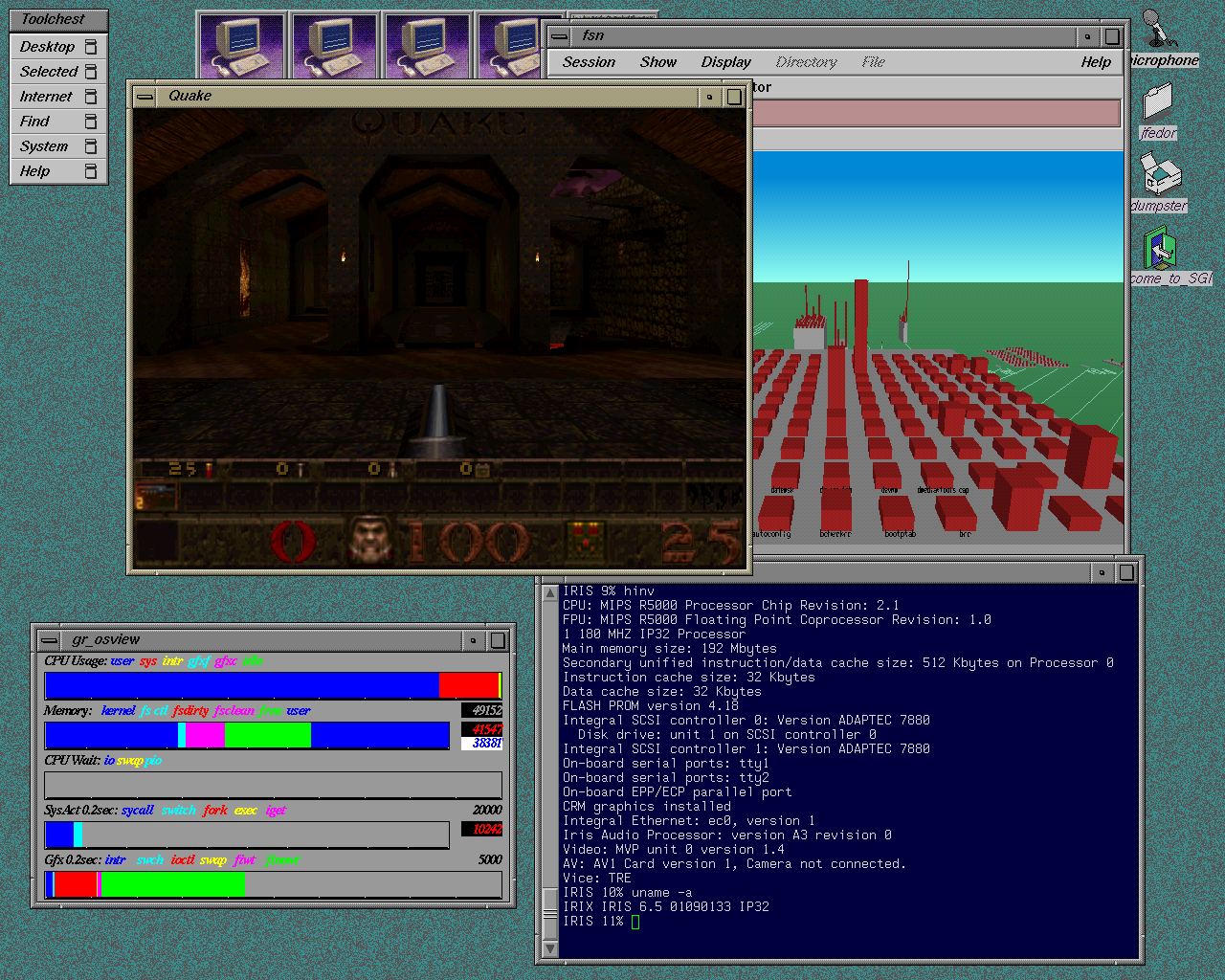Click the magenta fsclean segment in Memory bar
The width and height of the screenshot is (1225, 980).
pos(206,735)
